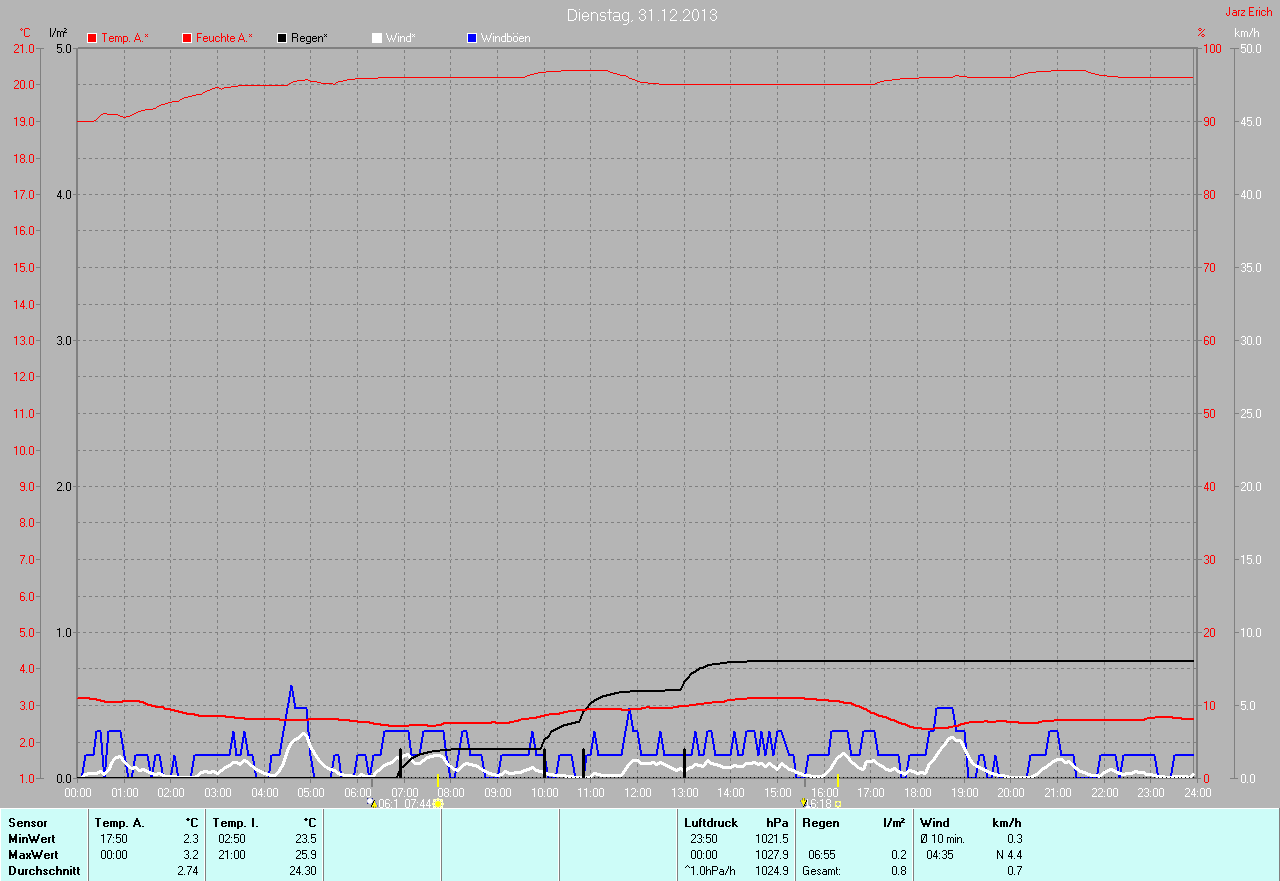Click the Regen table column header
Image resolution: width=1280 pixels, height=881 pixels.
click(821, 823)
